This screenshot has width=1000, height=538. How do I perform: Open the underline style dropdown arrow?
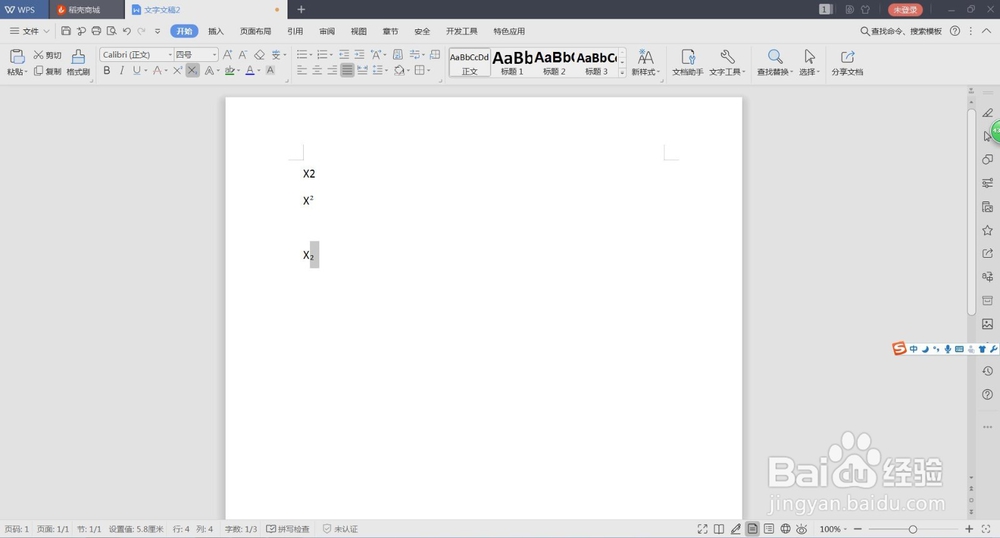[x=145, y=71]
